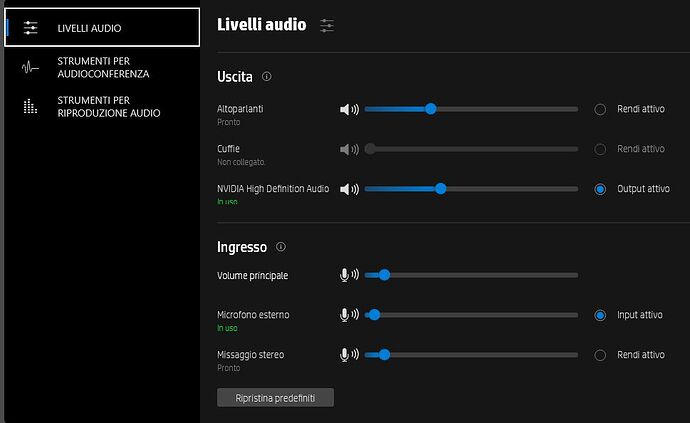Switch to Strumenti per audioconferenza
690x423 pixels.
point(101,67)
